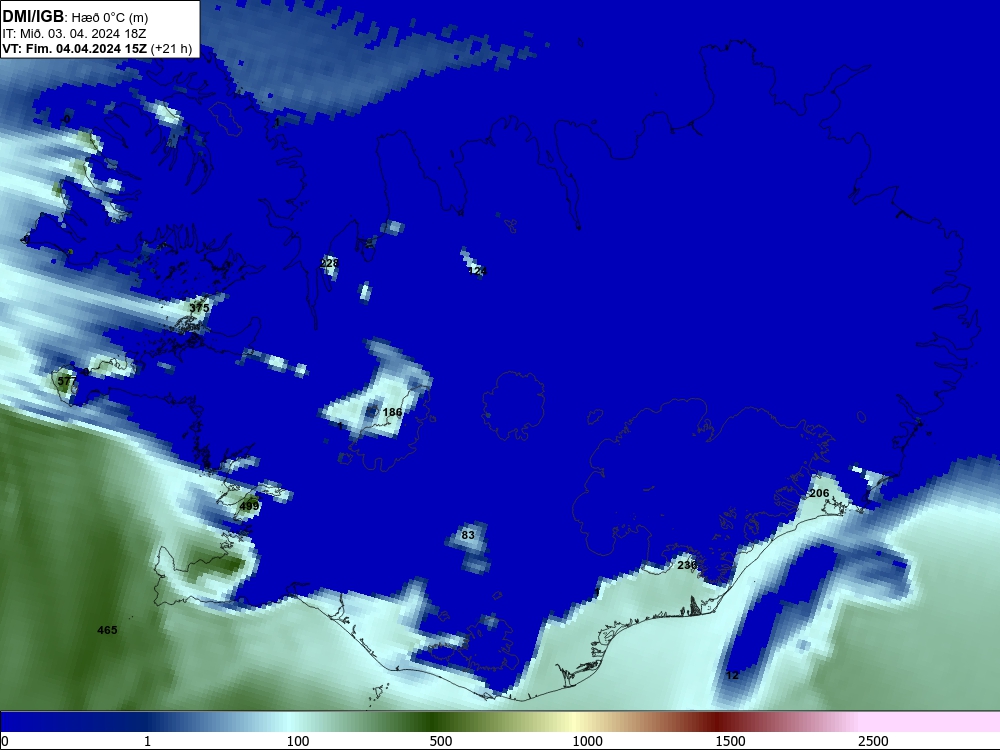This screenshot has width=1000, height=750.
Task: Click the 186 value on the map
Action: pos(392,412)
